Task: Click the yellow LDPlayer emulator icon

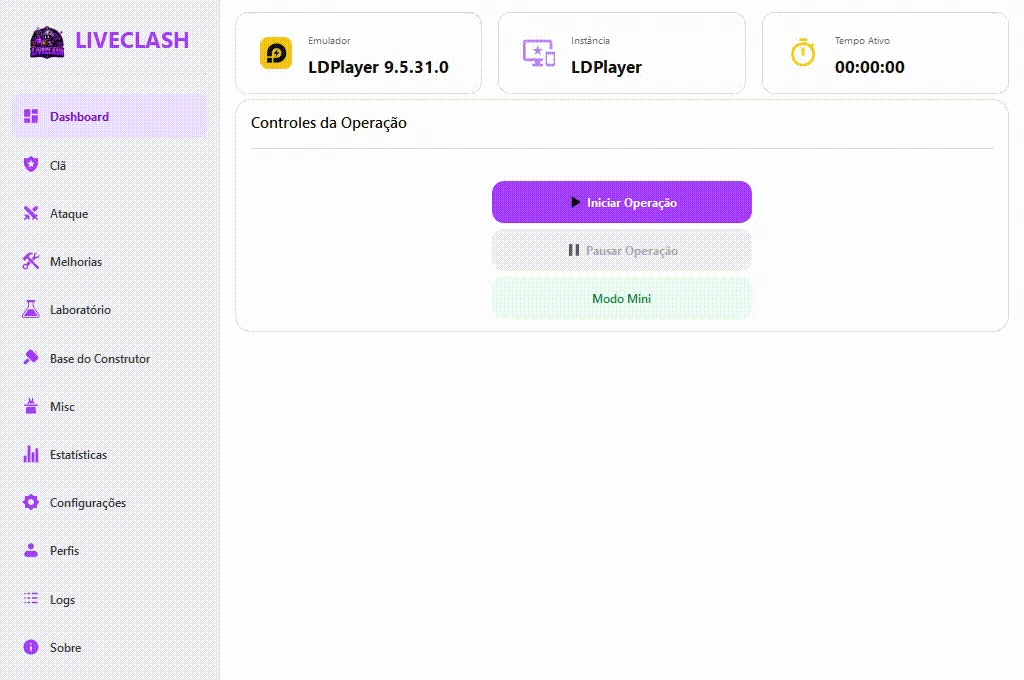Action: click(x=276, y=53)
